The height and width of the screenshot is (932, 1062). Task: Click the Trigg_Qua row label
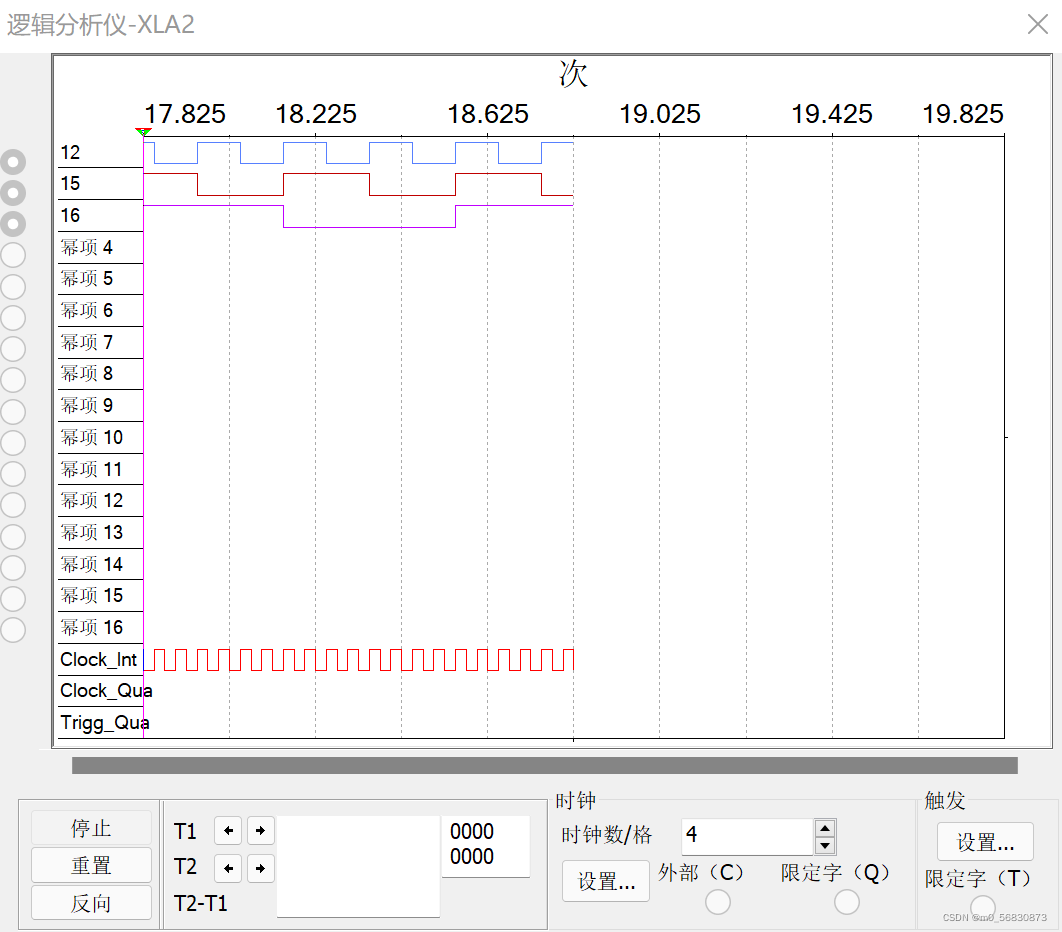click(105, 723)
